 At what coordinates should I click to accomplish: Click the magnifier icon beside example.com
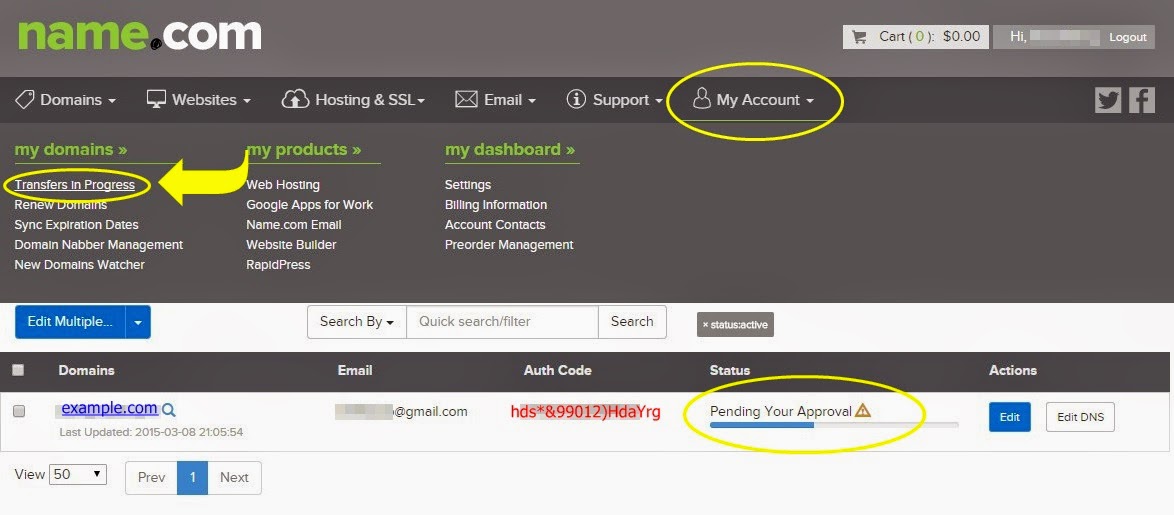click(169, 409)
